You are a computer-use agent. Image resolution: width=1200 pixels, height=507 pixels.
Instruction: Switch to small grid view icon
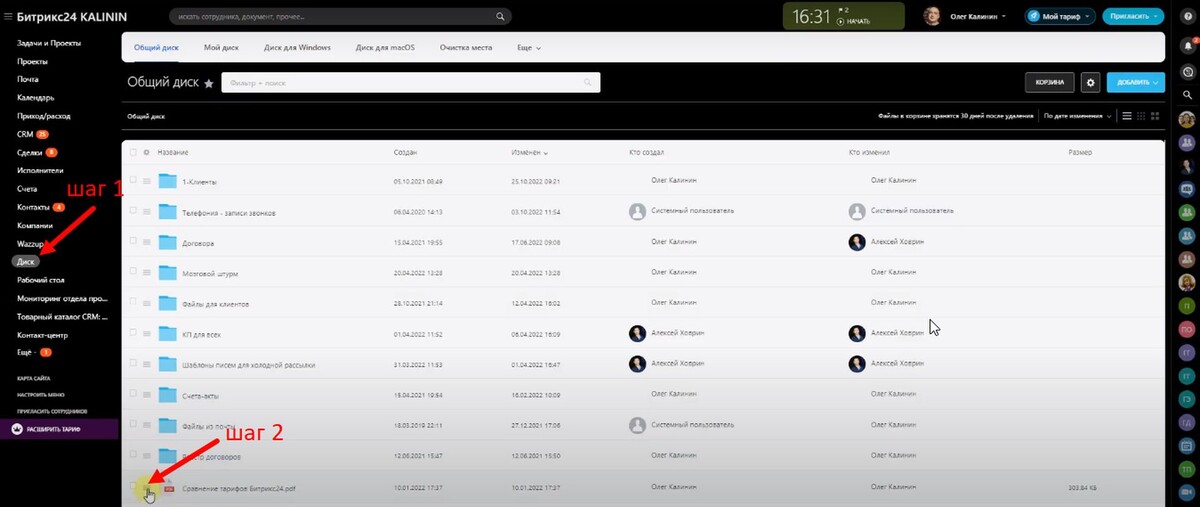click(1141, 116)
